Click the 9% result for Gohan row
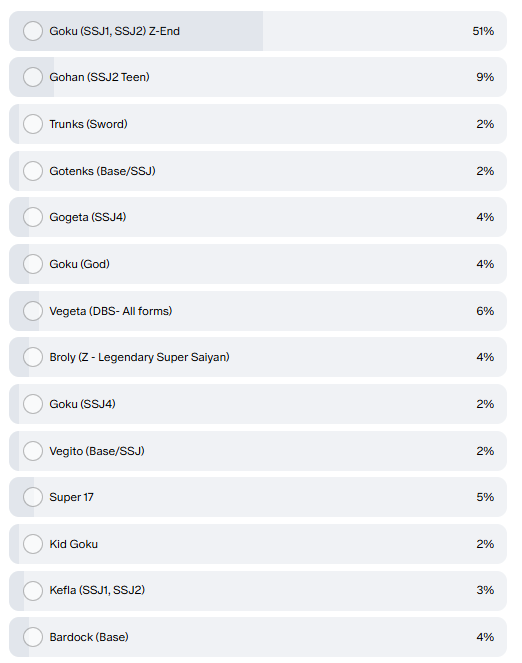This screenshot has width=522, height=663. point(485,77)
